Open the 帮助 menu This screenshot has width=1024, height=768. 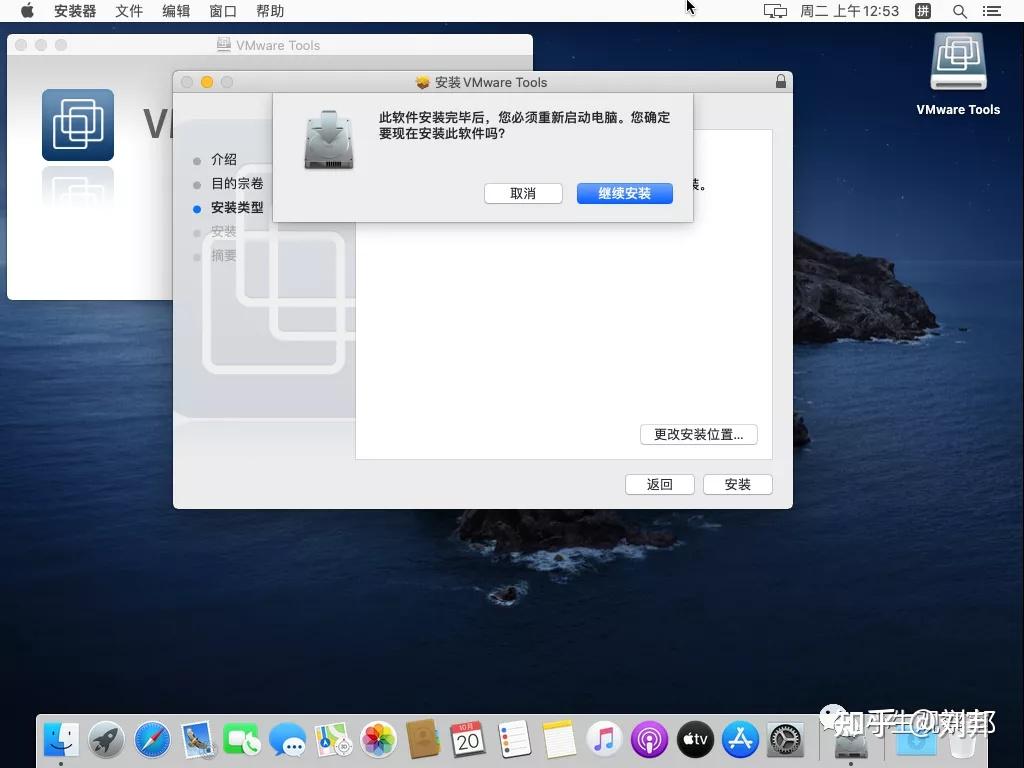point(270,11)
